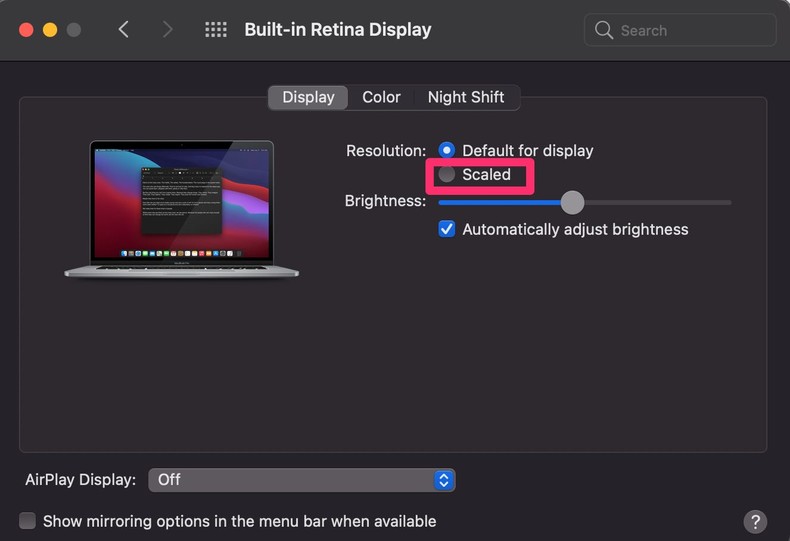Screen dimensions: 790x541
Task: Open help with the question mark button
Action: (755, 521)
